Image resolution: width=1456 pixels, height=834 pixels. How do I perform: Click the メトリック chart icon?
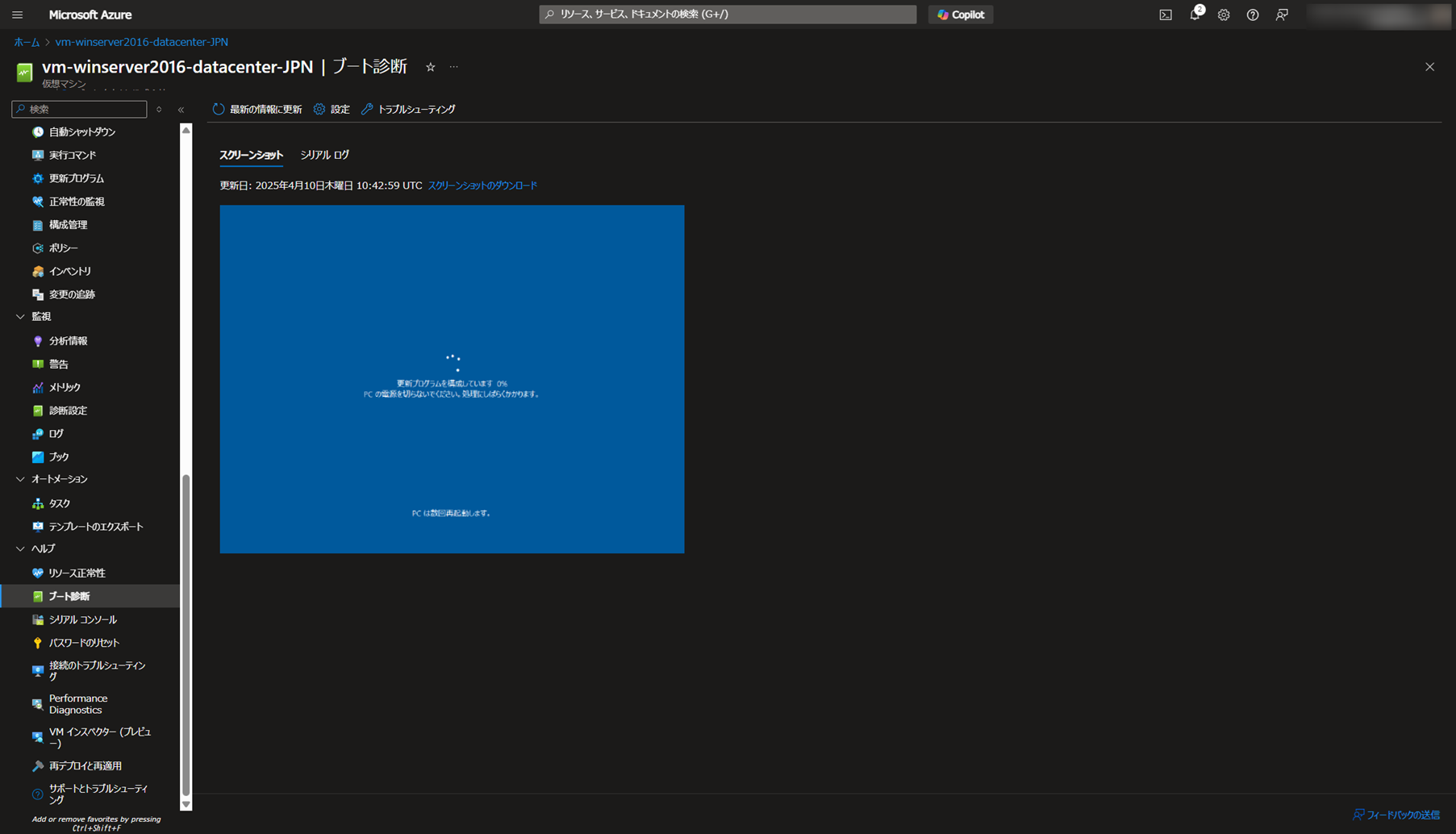[x=38, y=388]
